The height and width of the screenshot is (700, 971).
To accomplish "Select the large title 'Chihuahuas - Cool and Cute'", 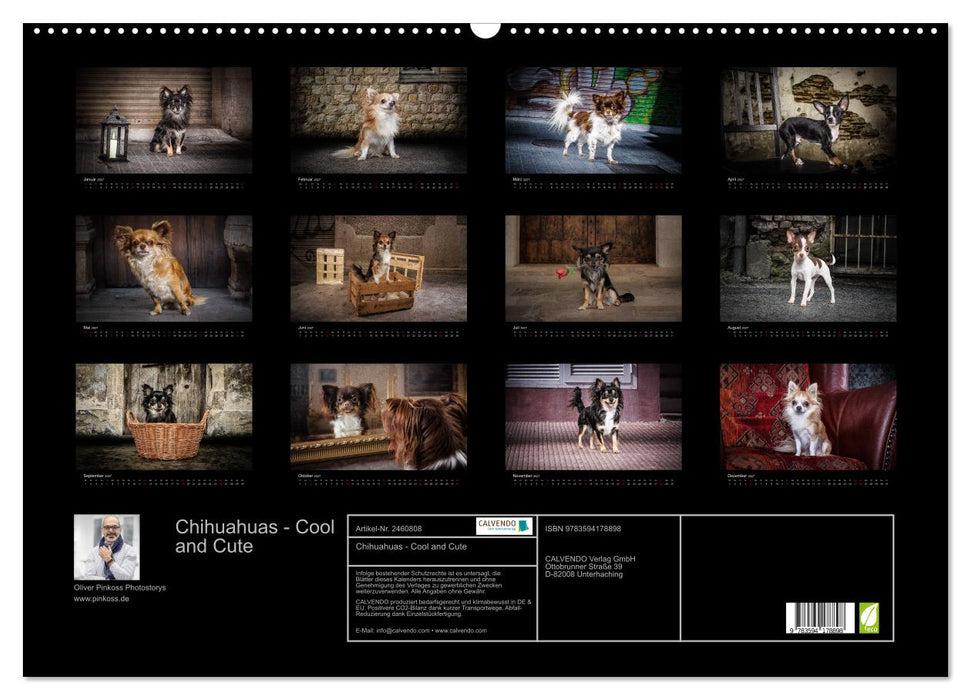I will coord(255,536).
